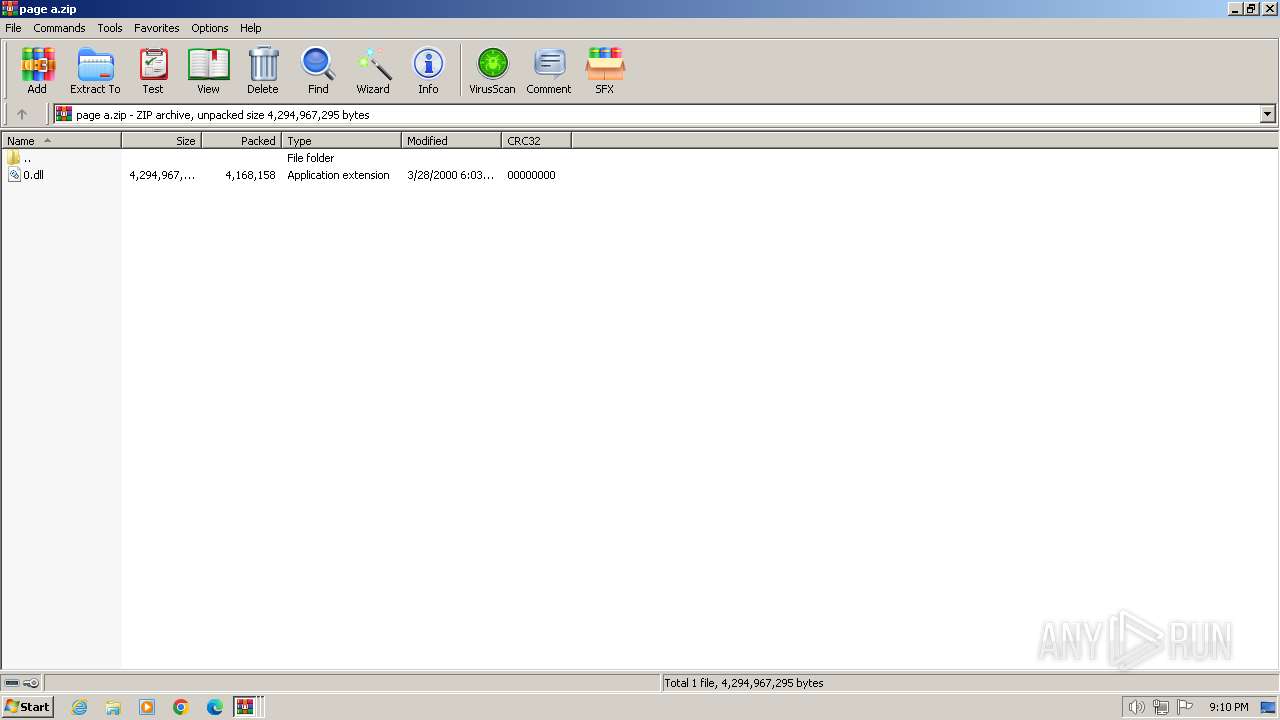Sort by Type column header

[x=341, y=141]
